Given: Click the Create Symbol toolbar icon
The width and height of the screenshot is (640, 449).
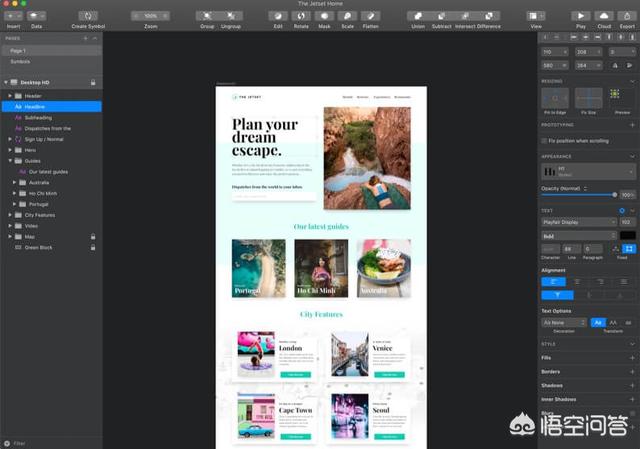Looking at the screenshot, I should pos(88,16).
